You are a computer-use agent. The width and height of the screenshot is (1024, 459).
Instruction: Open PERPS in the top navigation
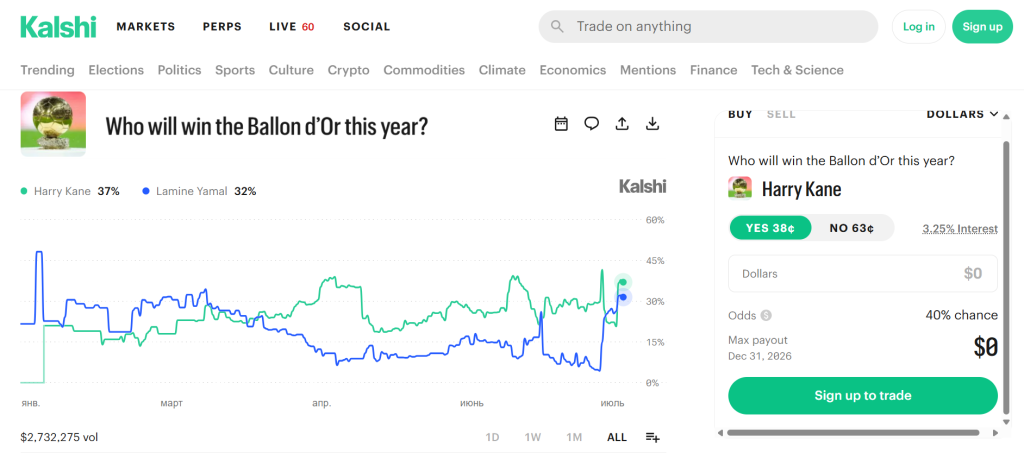click(x=222, y=27)
